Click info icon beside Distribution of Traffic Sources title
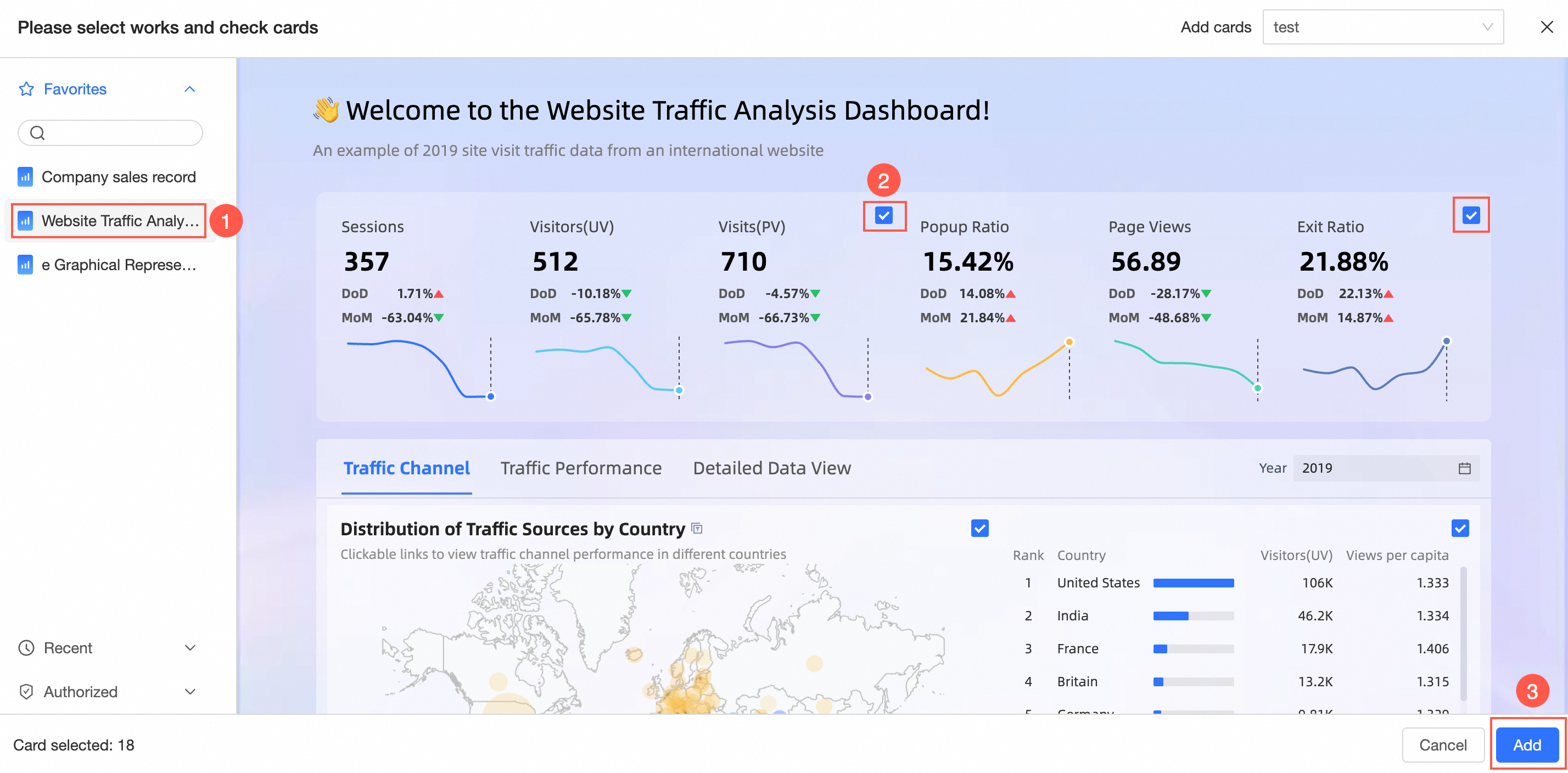Image resolution: width=1568 pixels, height=773 pixels. 697,528
